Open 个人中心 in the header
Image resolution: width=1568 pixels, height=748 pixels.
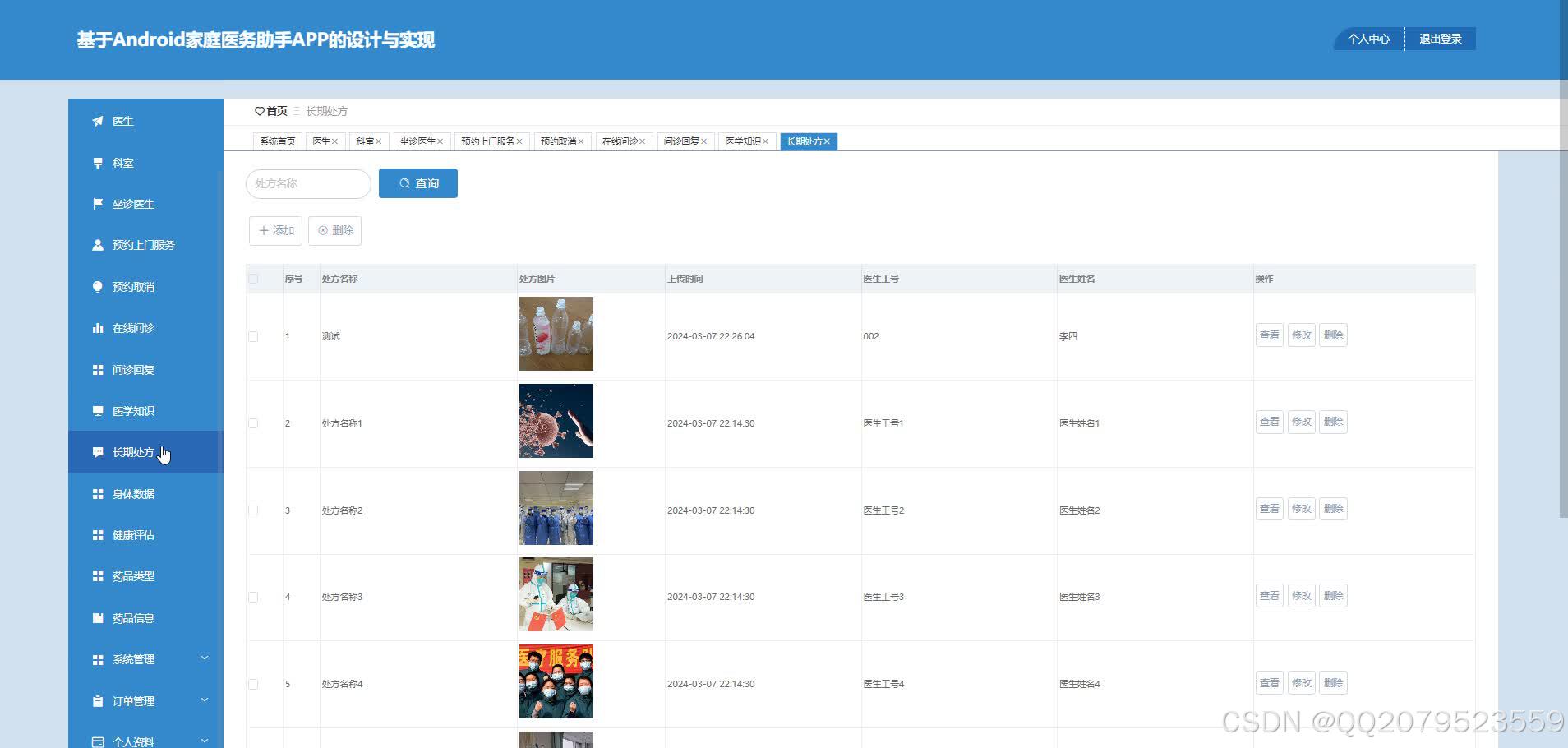[x=1369, y=39]
